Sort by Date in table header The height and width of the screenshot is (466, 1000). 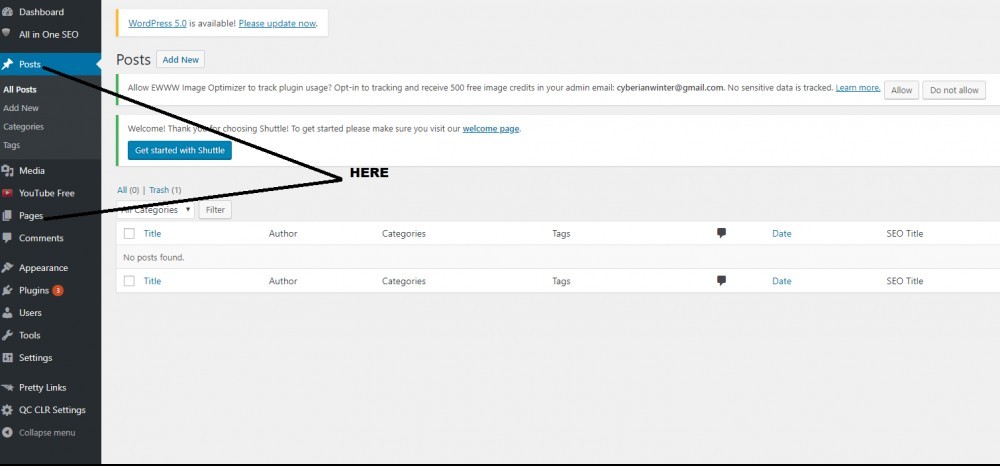pos(781,233)
